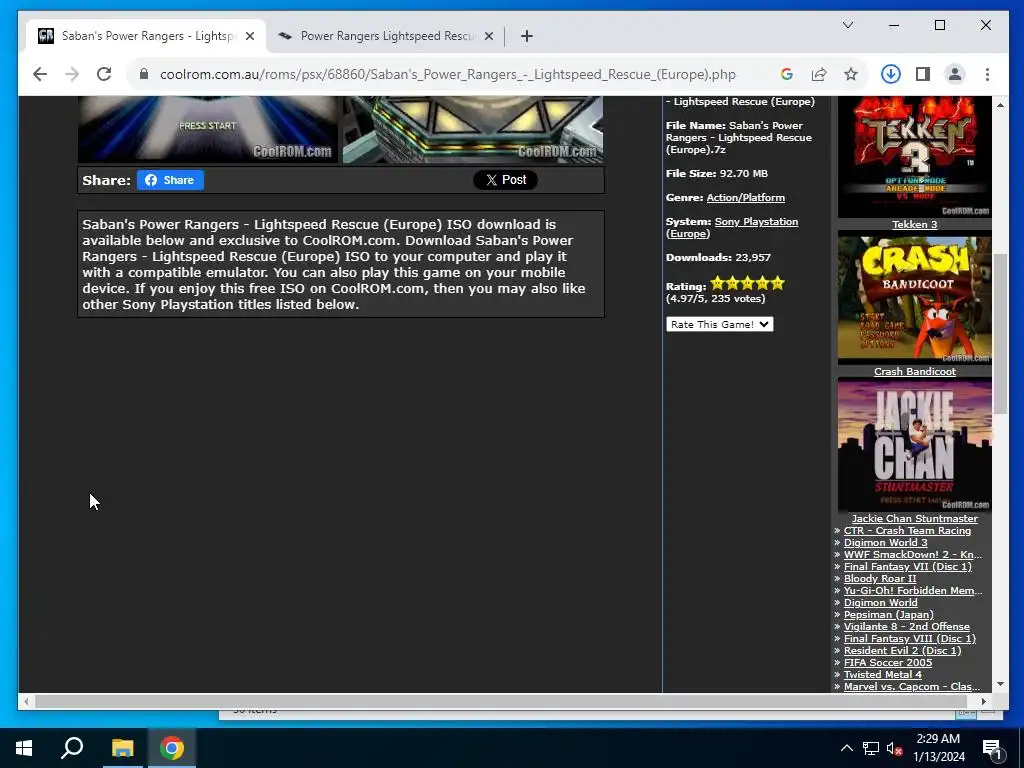Bookmark this page with the star
The width and height of the screenshot is (1024, 768).
tap(851, 74)
